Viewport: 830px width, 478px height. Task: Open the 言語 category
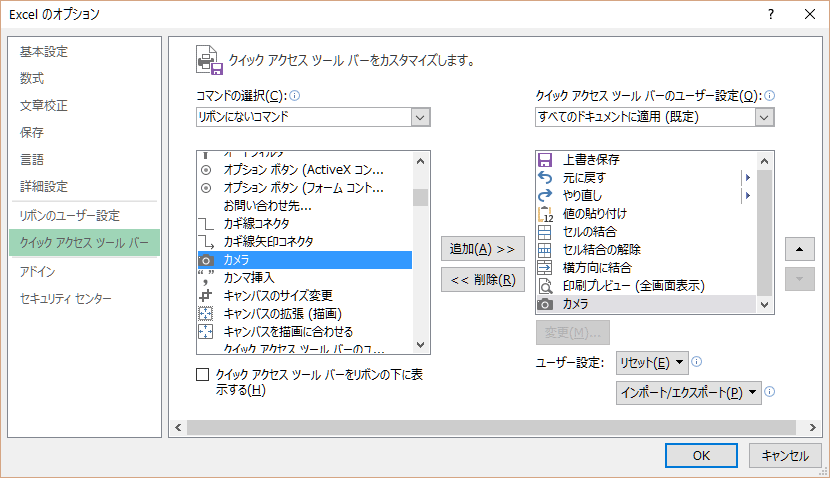pyautogui.click(x=32, y=159)
